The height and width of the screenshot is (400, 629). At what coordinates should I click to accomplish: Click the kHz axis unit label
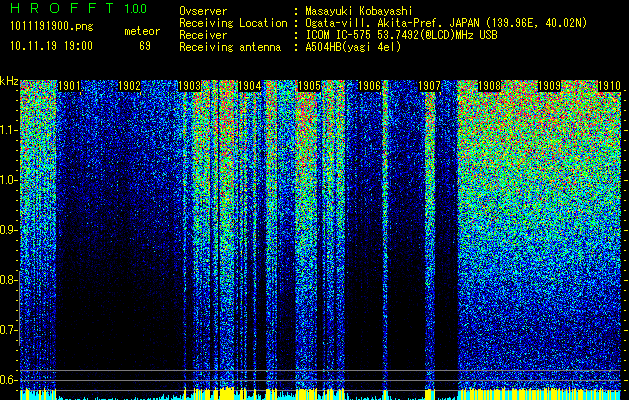coord(9,81)
